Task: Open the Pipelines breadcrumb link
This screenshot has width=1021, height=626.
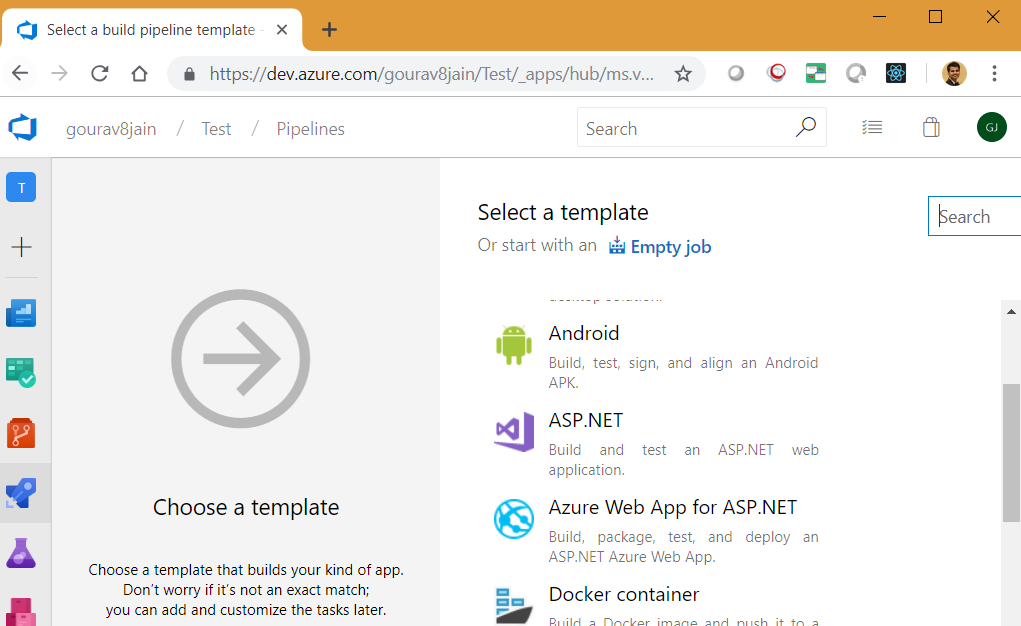Action: pos(310,129)
